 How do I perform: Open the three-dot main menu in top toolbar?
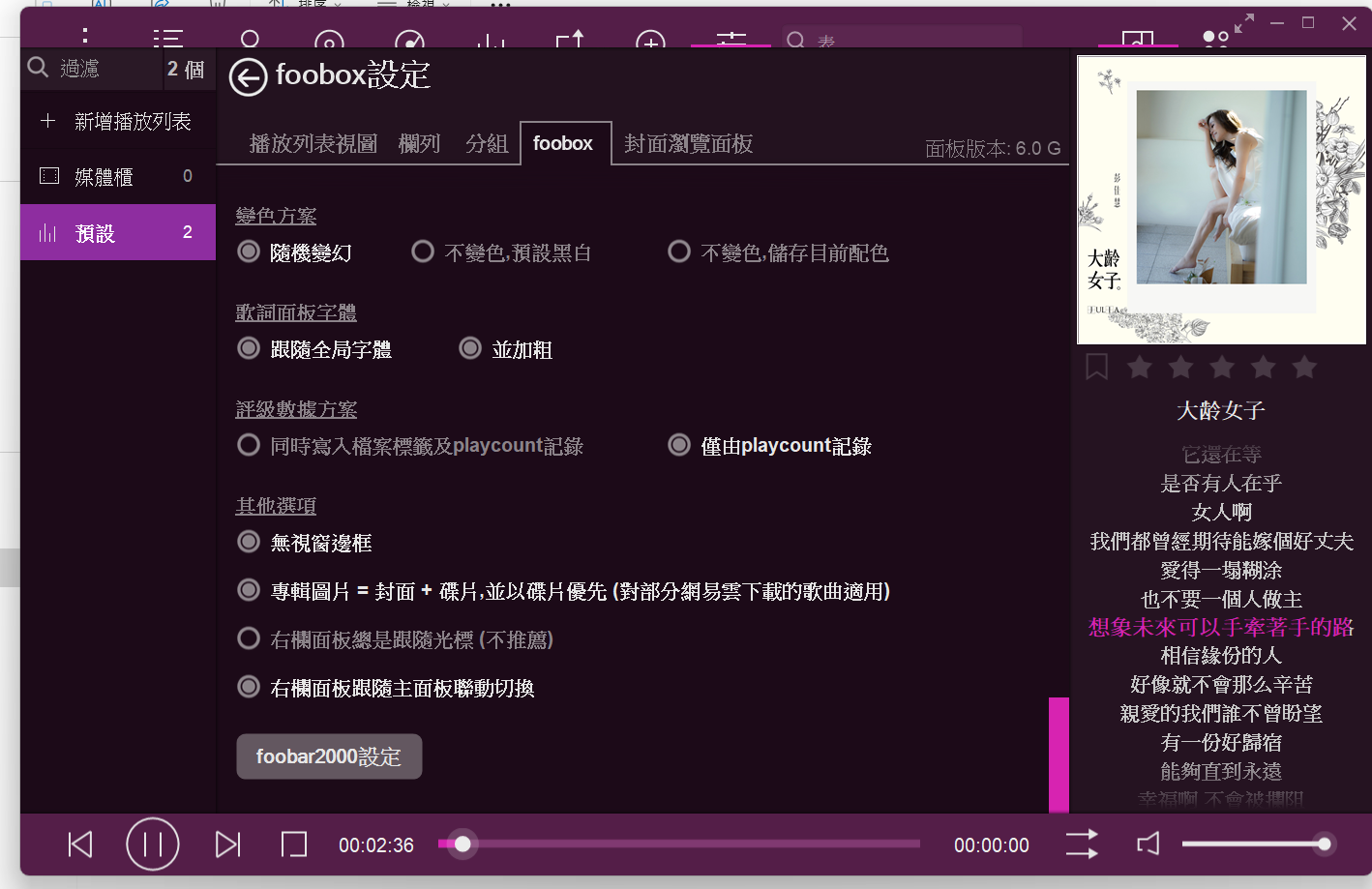[85, 36]
